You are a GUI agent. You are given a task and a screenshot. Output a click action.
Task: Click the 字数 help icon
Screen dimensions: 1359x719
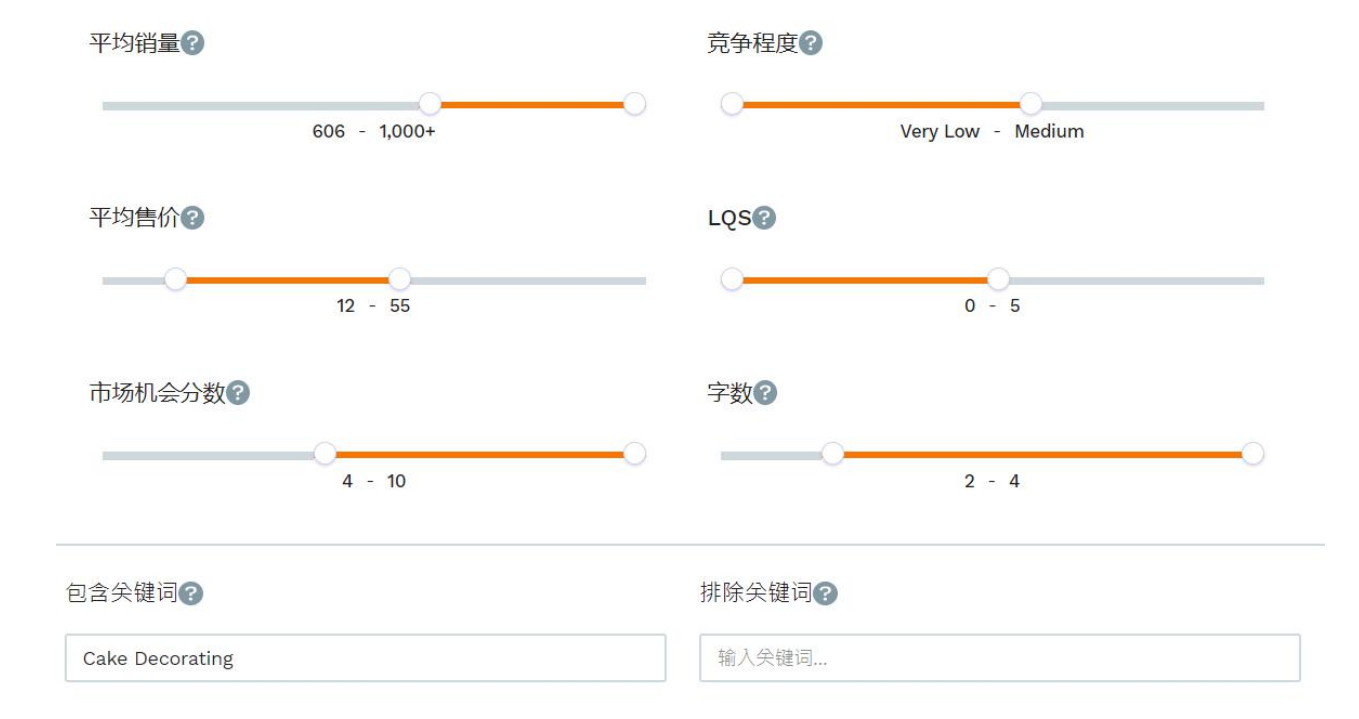[765, 393]
